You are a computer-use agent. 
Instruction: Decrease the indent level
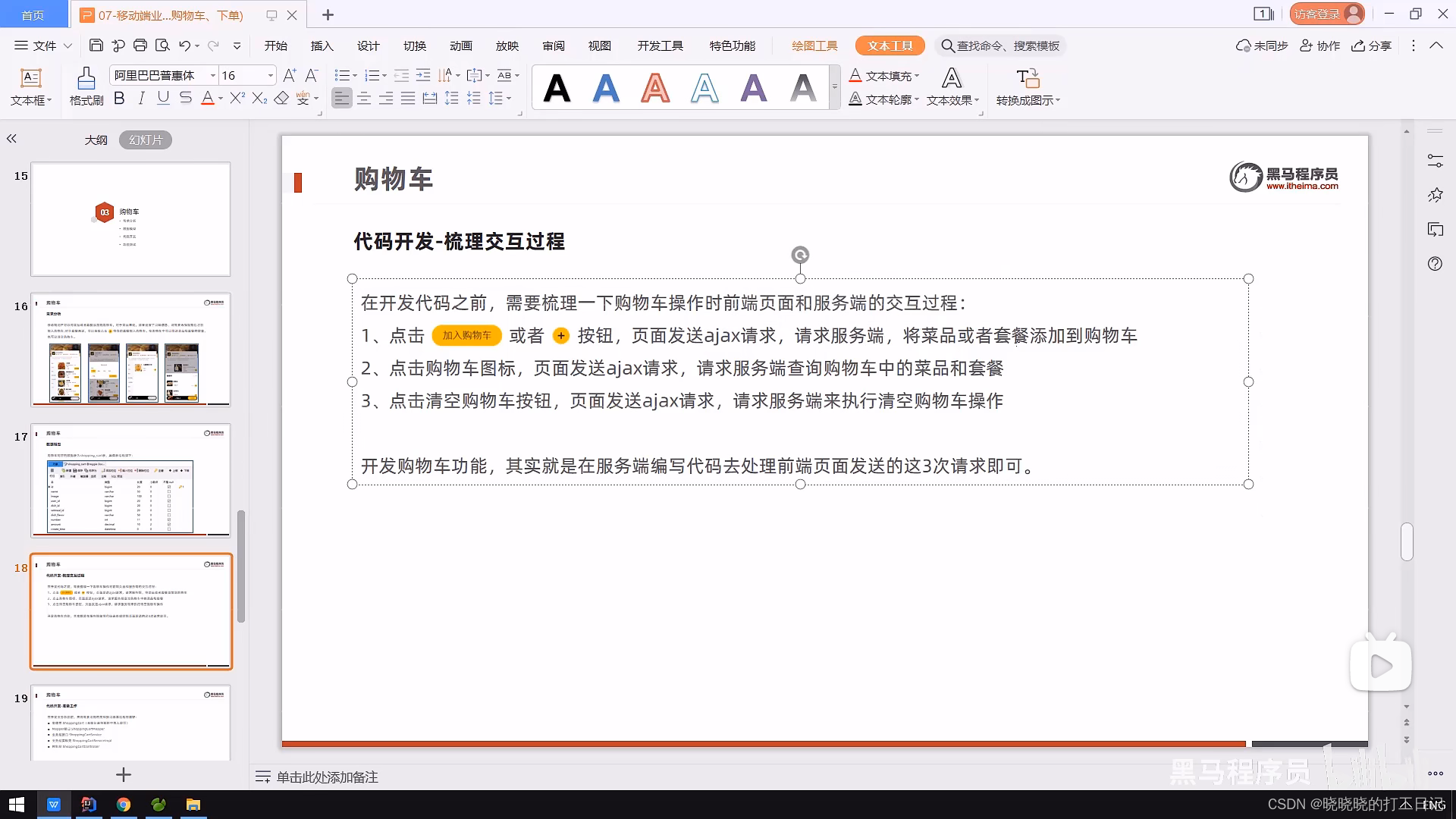(x=402, y=75)
